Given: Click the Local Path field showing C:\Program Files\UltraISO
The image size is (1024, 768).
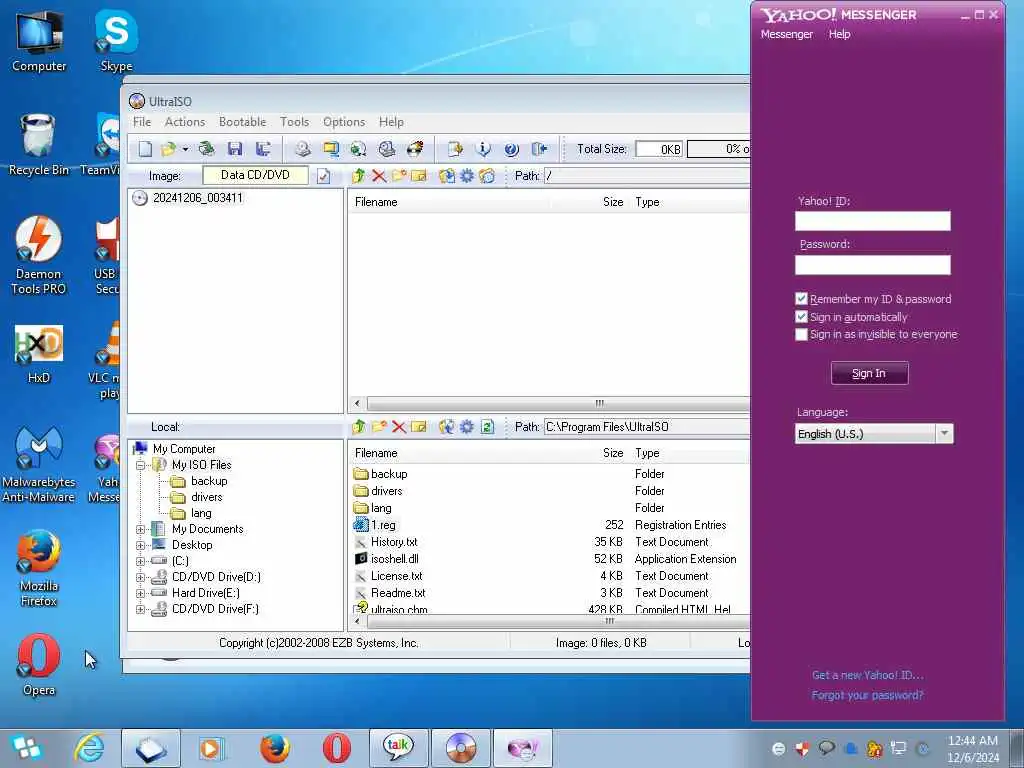Looking at the screenshot, I should click(x=647, y=426).
